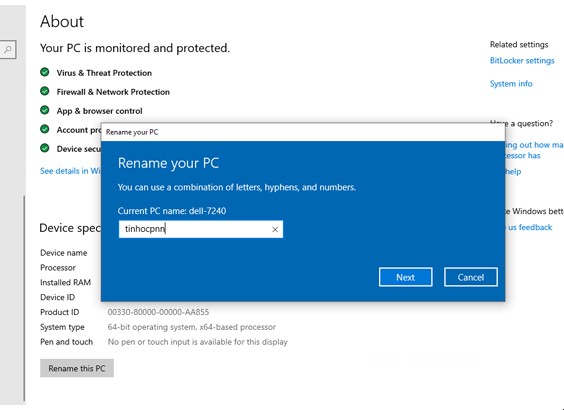Image resolution: width=564 pixels, height=410 pixels.
Task: Click App & browser control label
Action: click(x=99, y=111)
